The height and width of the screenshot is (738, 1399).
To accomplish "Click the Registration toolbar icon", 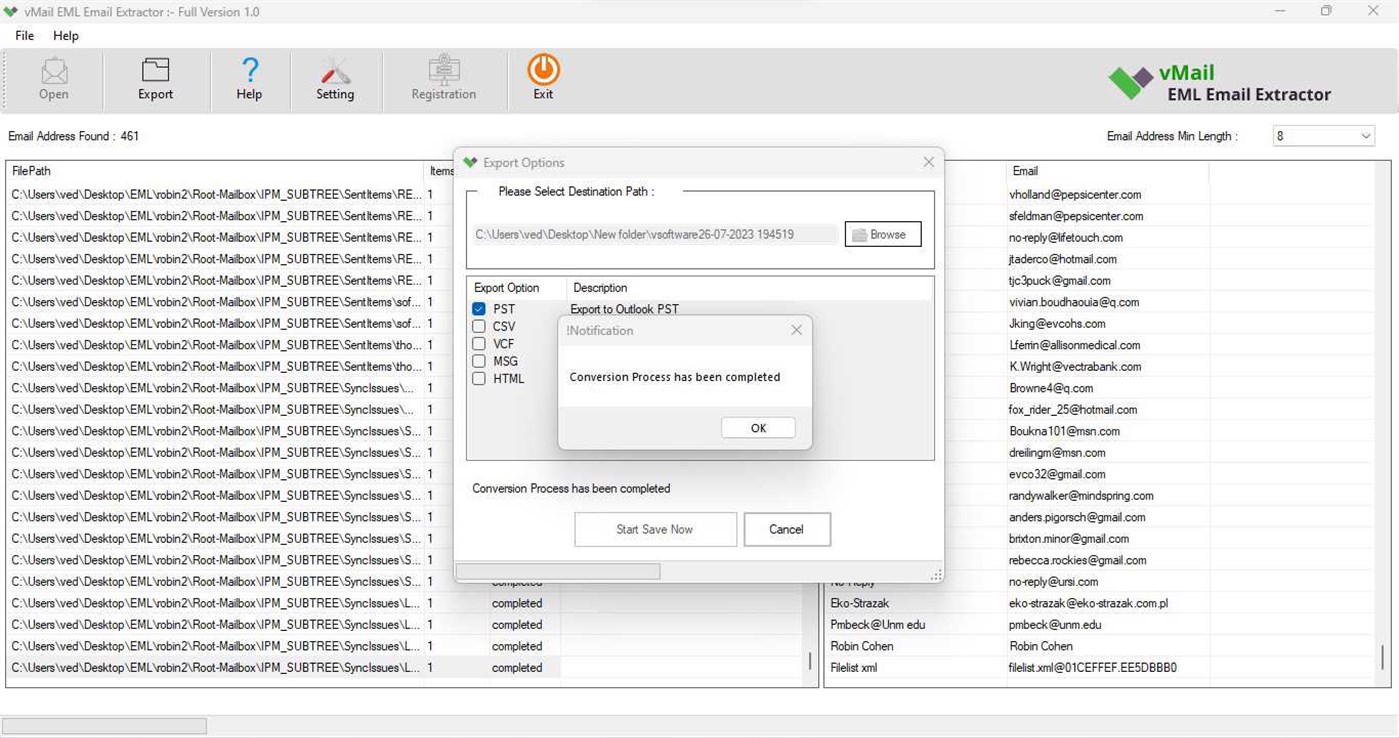I will (443, 77).
